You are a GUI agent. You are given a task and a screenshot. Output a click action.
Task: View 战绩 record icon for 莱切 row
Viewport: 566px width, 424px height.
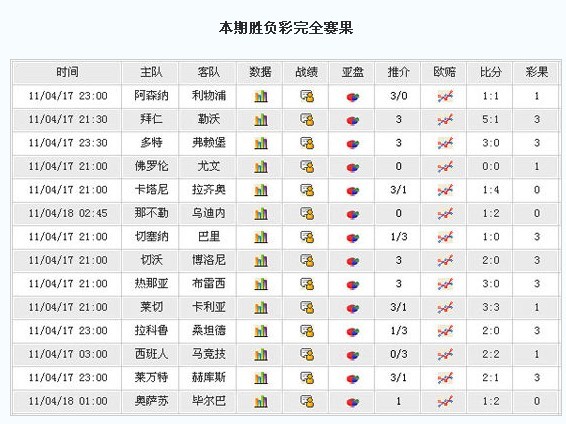307,307
